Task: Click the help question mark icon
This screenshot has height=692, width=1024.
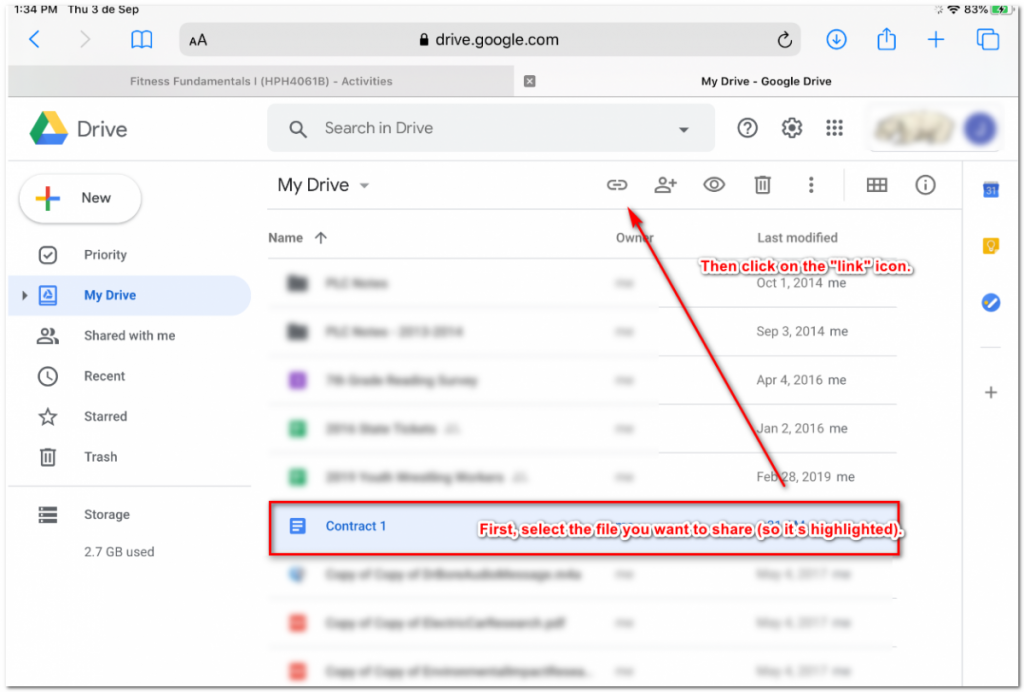Action: (x=747, y=128)
